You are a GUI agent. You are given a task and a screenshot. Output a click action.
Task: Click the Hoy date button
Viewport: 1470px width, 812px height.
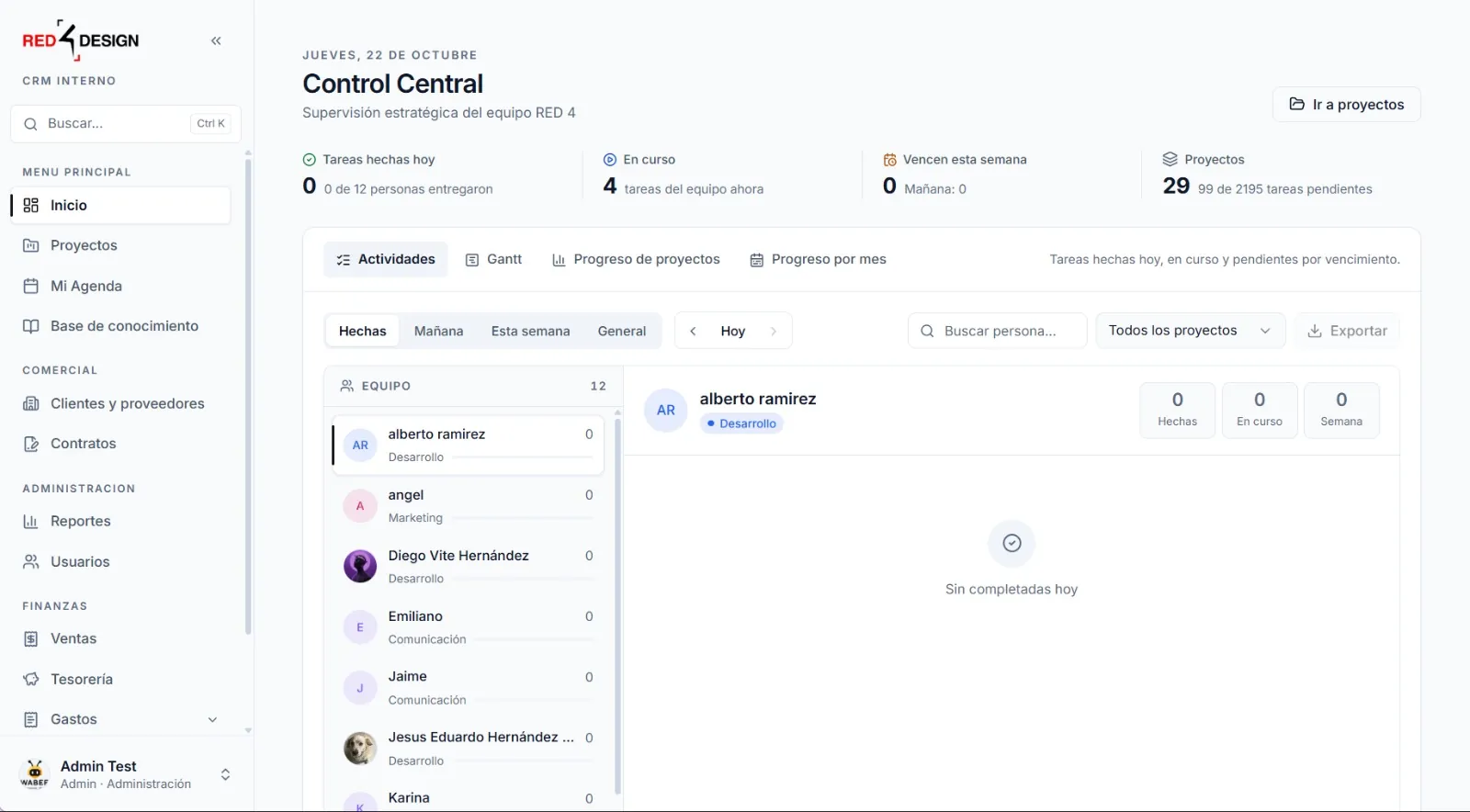tap(733, 331)
